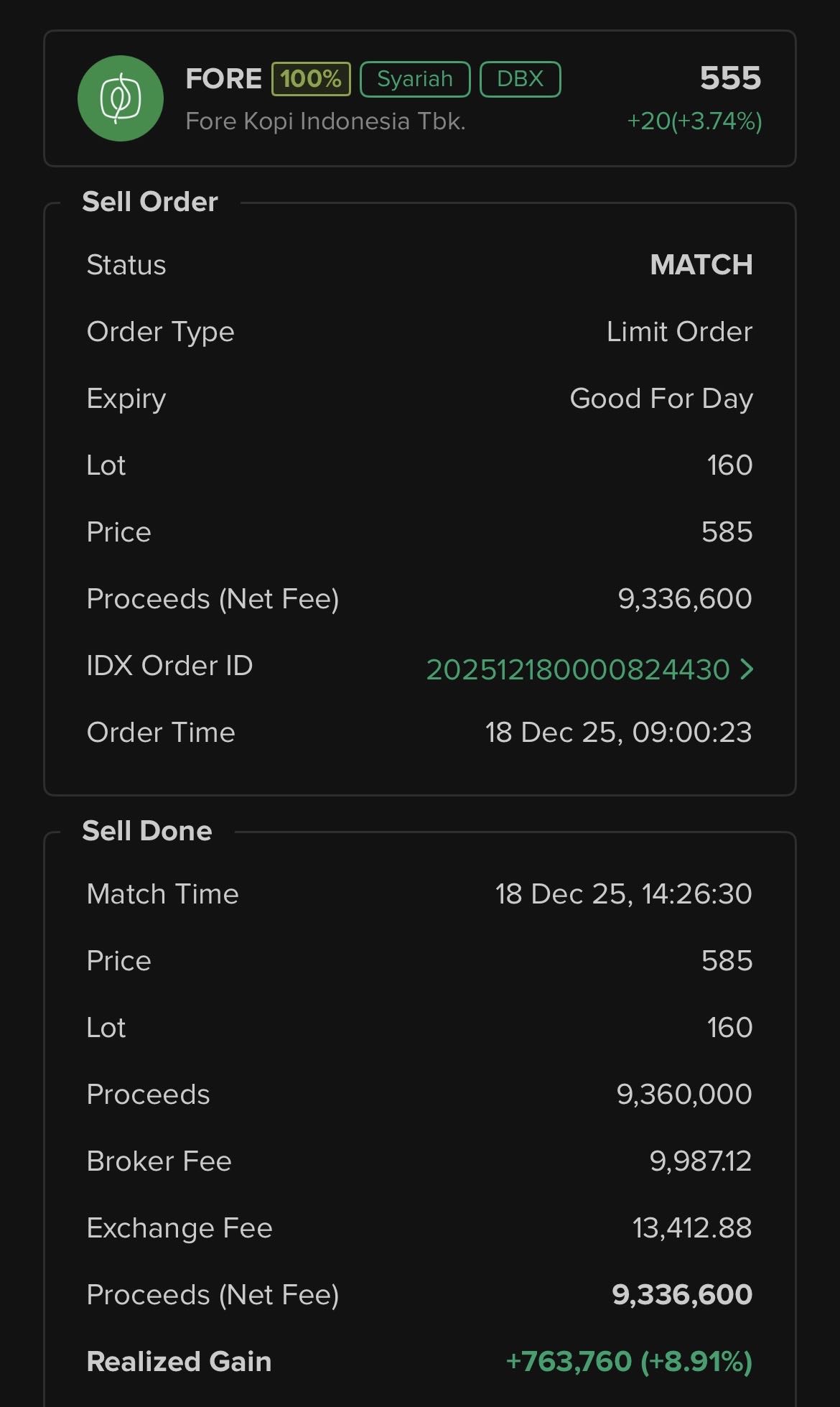Tap the Match Time 14:26:30 value

tap(623, 894)
